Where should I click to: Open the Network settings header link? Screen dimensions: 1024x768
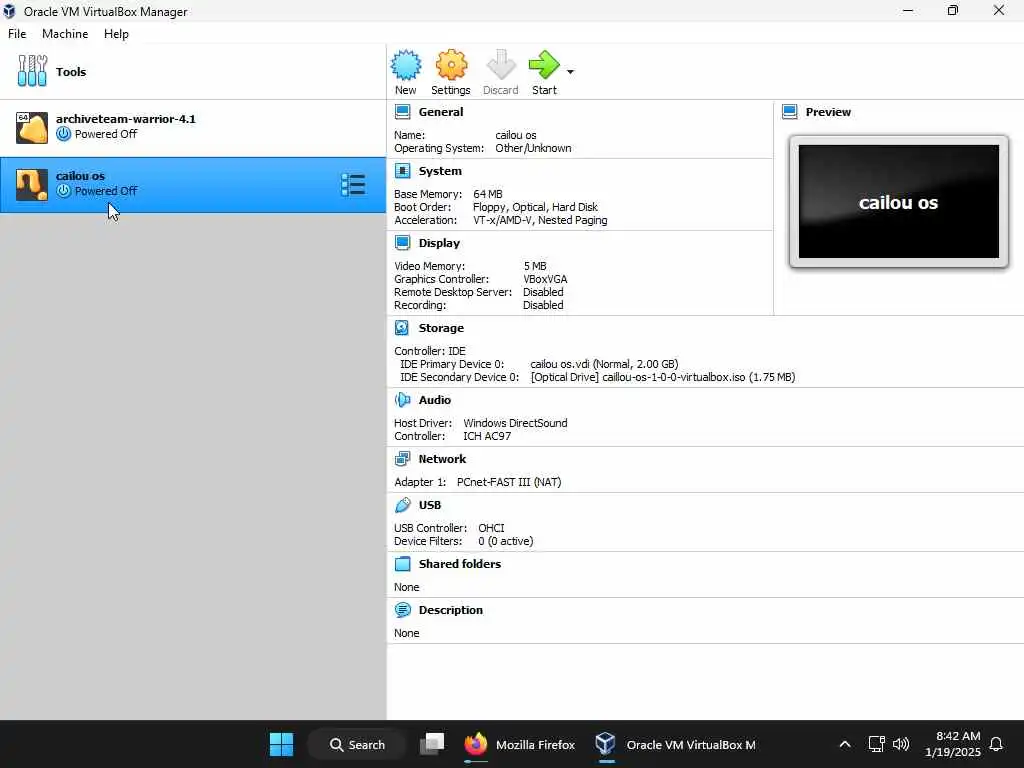(442, 459)
